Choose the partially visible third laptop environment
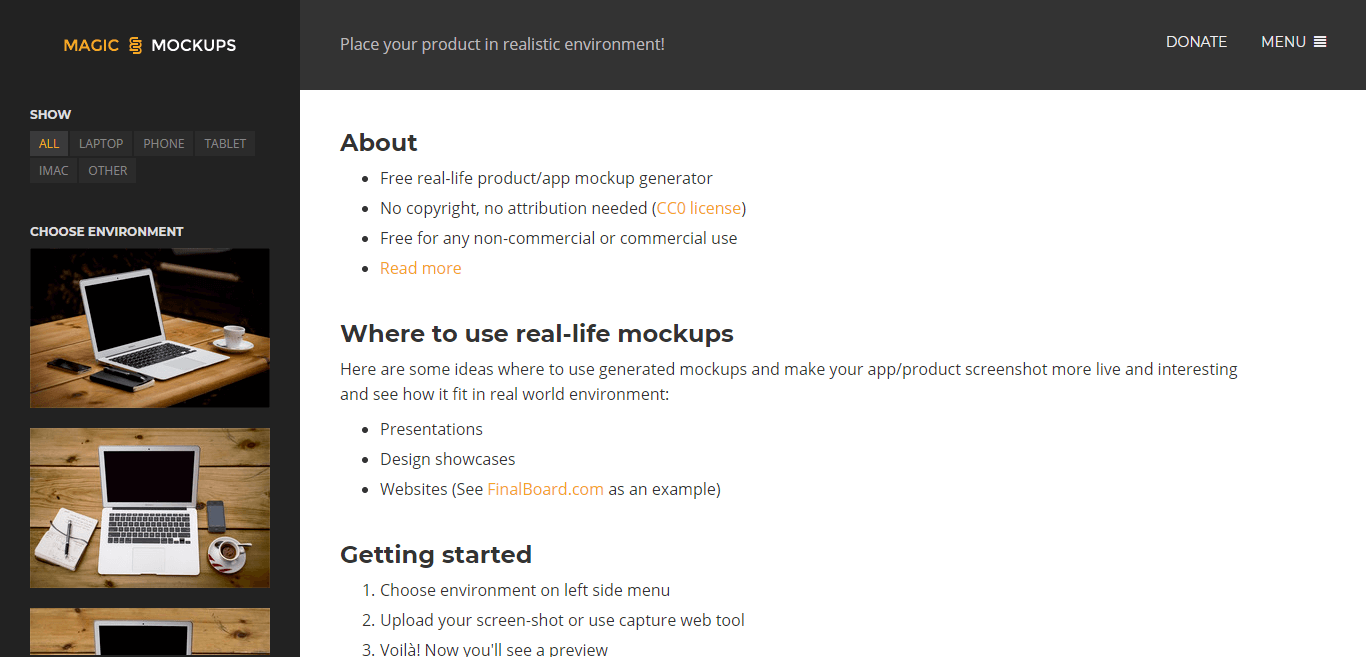This screenshot has height=657, width=1366. 150,632
